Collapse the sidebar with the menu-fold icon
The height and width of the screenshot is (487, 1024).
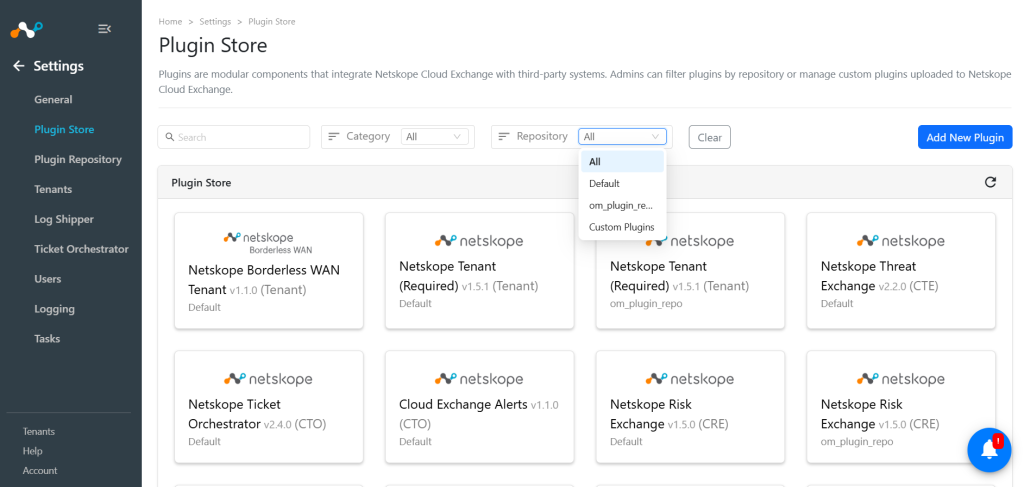pyautogui.click(x=104, y=29)
